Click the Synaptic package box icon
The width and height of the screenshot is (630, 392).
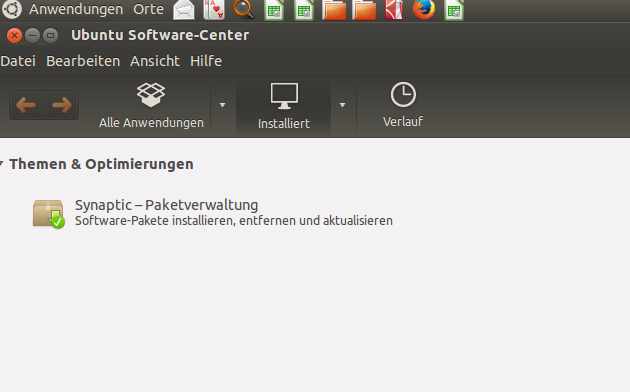[x=48, y=214]
